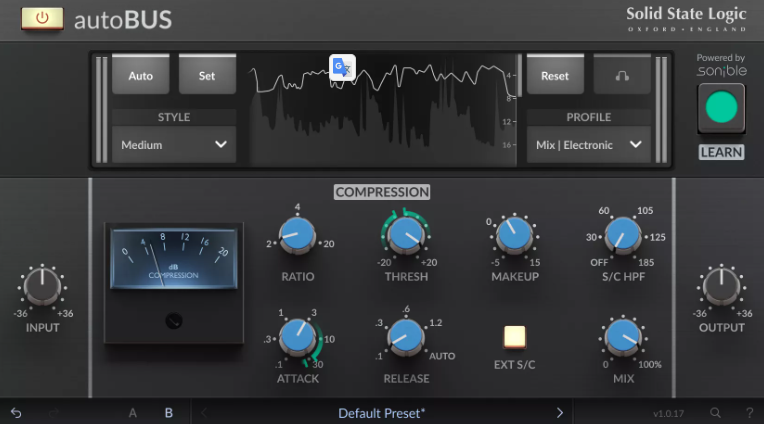This screenshot has width=764, height=424.
Task: Expand the Profile dropdown Mix | Electronic
Action: [x=587, y=144]
